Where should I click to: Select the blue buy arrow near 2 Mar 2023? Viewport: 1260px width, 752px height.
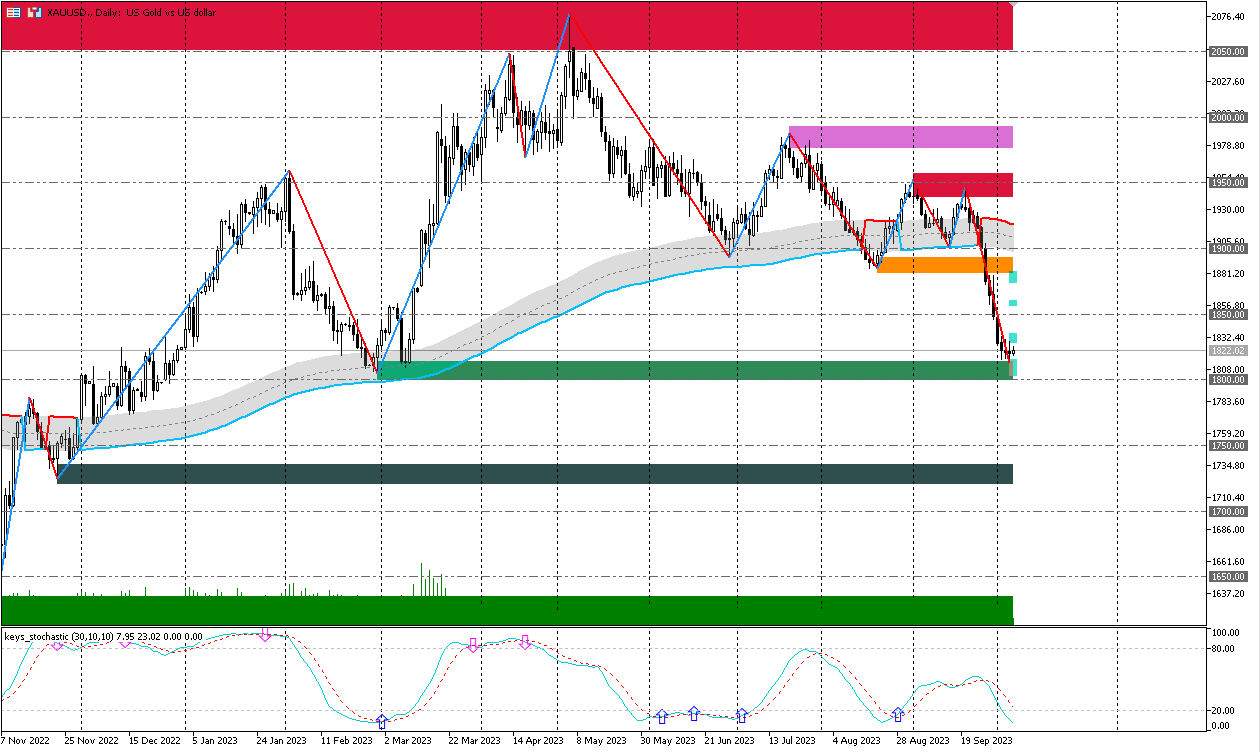[x=381, y=720]
